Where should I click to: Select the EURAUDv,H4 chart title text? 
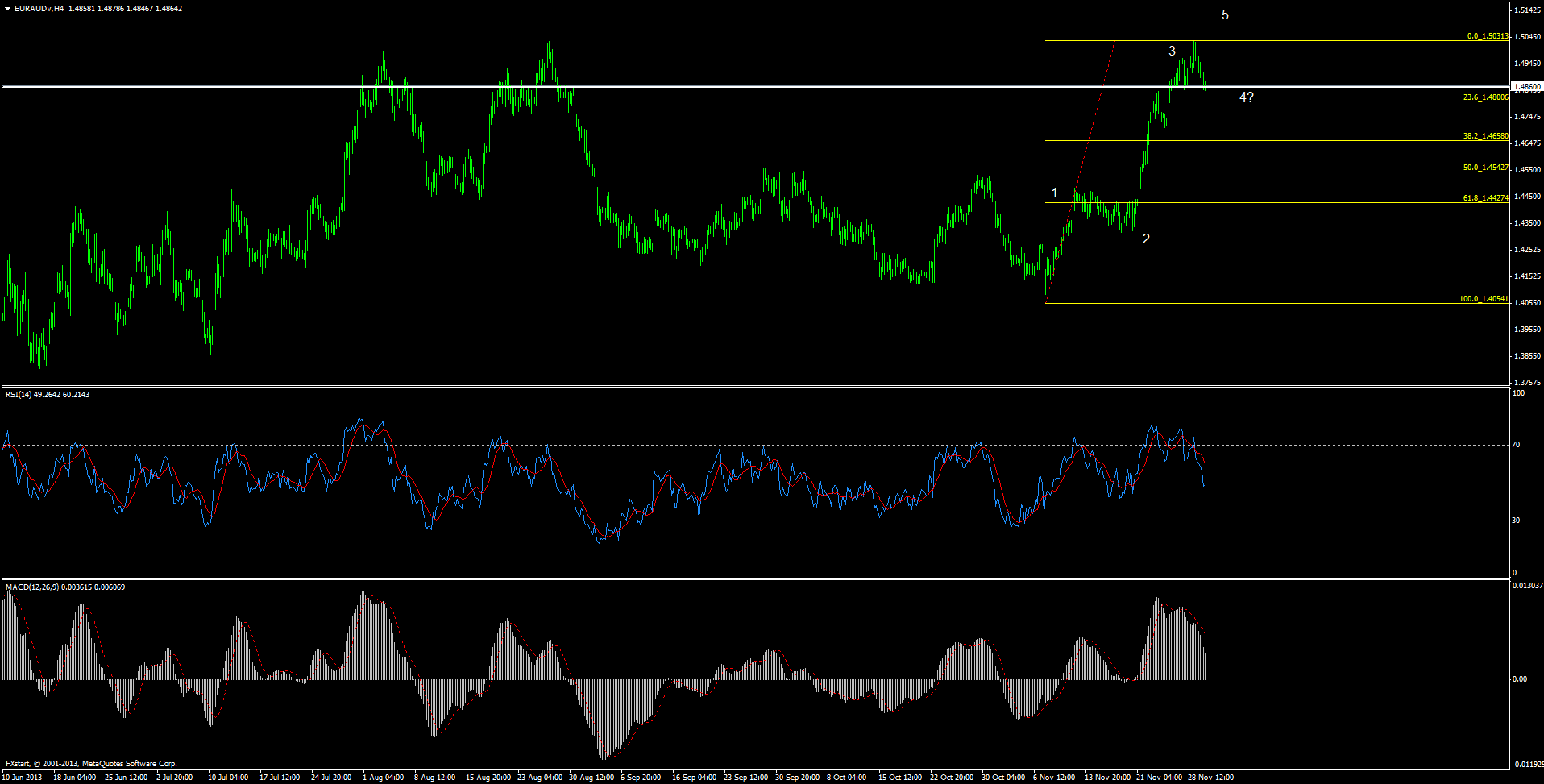tap(39, 9)
